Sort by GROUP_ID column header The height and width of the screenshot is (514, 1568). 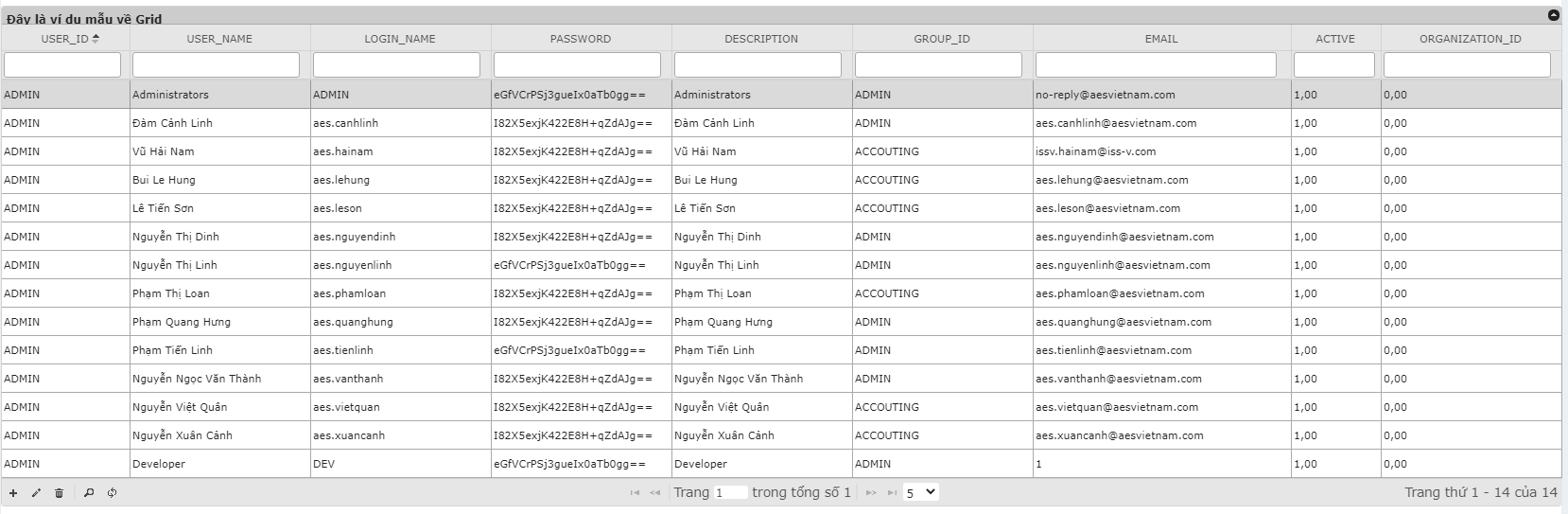click(x=942, y=39)
